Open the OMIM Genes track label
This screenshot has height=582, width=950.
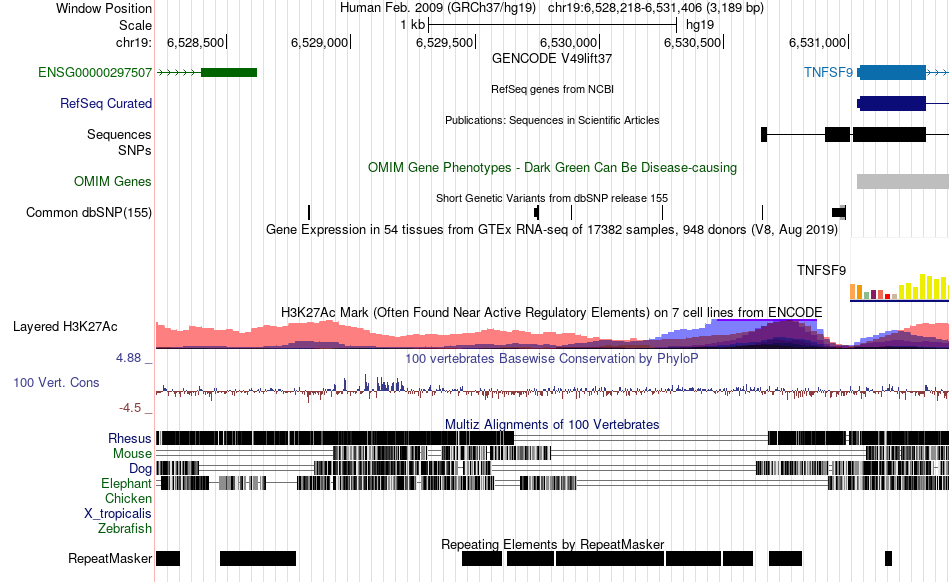tap(113, 182)
